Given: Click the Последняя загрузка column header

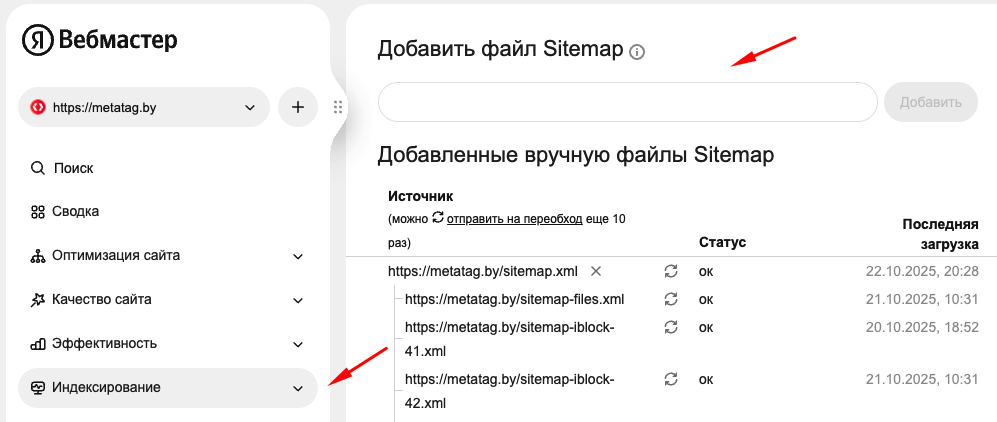Looking at the screenshot, I should 940,234.
